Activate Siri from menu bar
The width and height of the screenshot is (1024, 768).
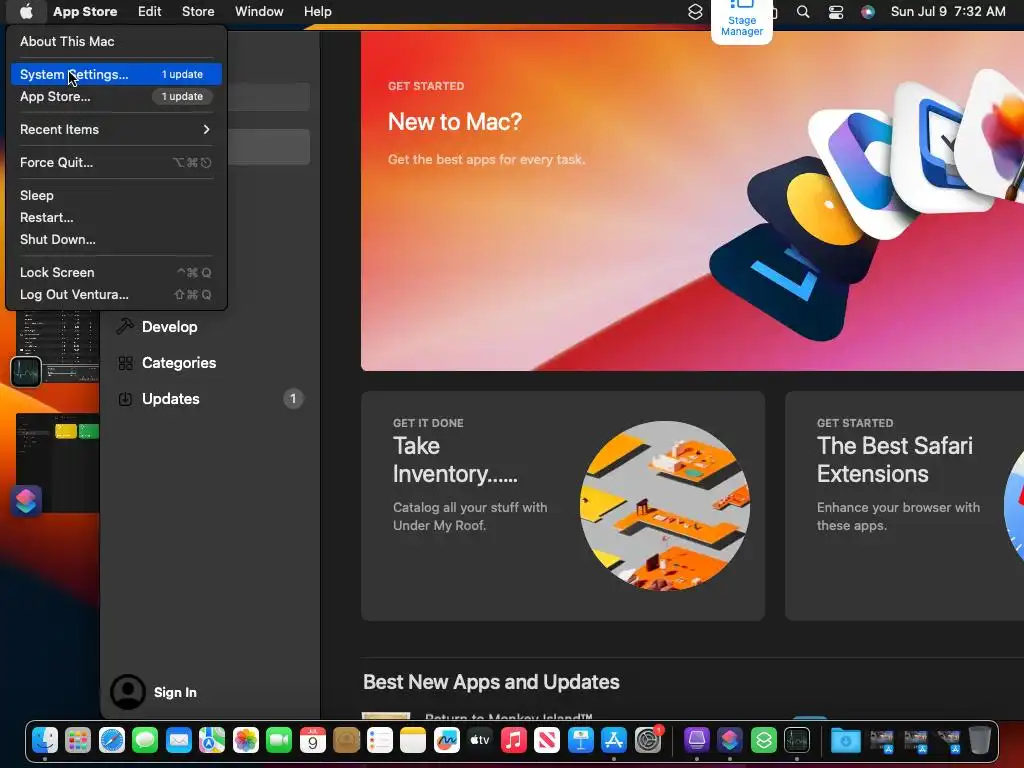(x=867, y=12)
